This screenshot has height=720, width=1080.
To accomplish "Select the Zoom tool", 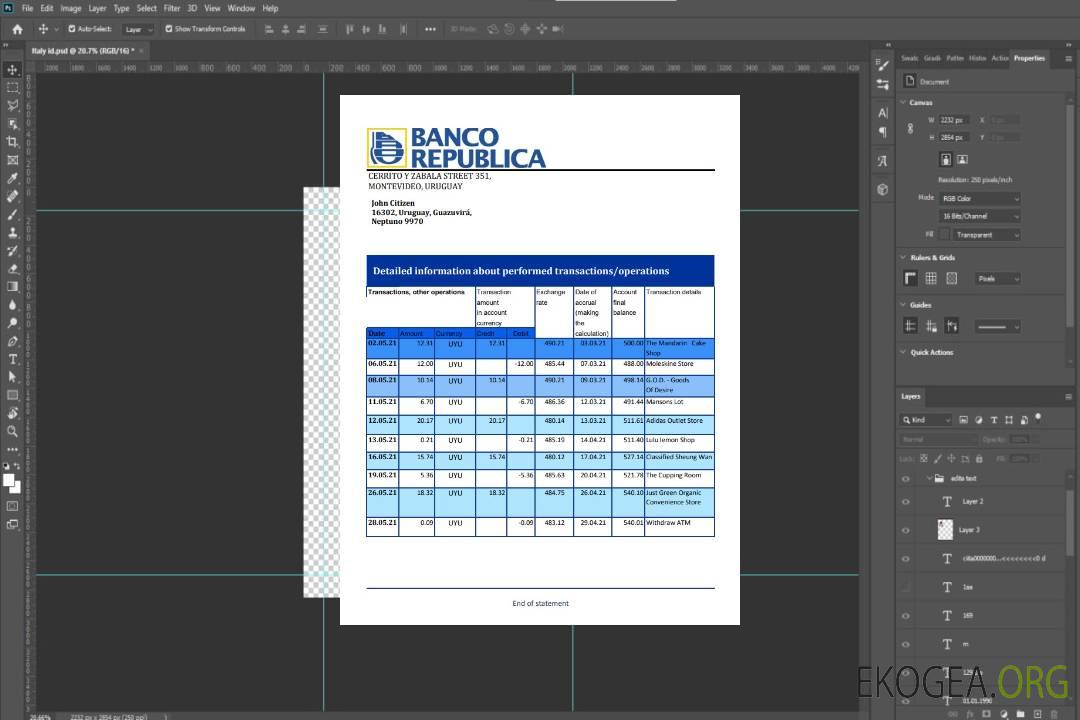I will (x=12, y=431).
